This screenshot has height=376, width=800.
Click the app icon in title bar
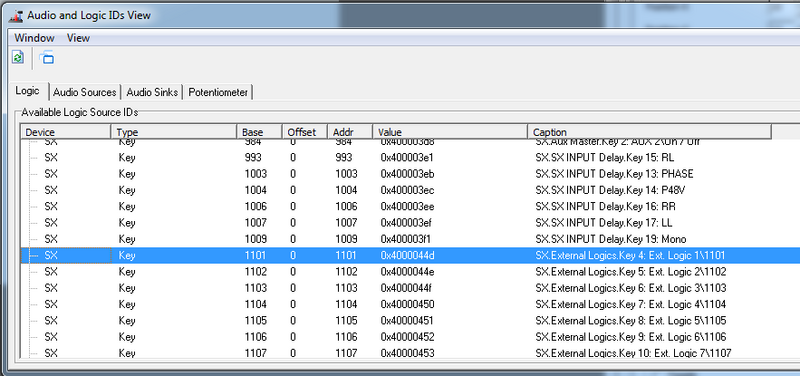16,15
